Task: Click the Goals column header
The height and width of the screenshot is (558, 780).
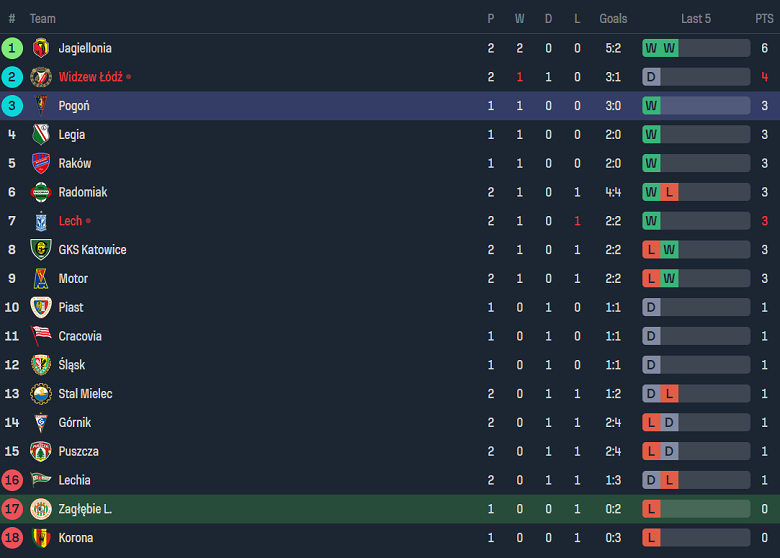Action: 613,18
